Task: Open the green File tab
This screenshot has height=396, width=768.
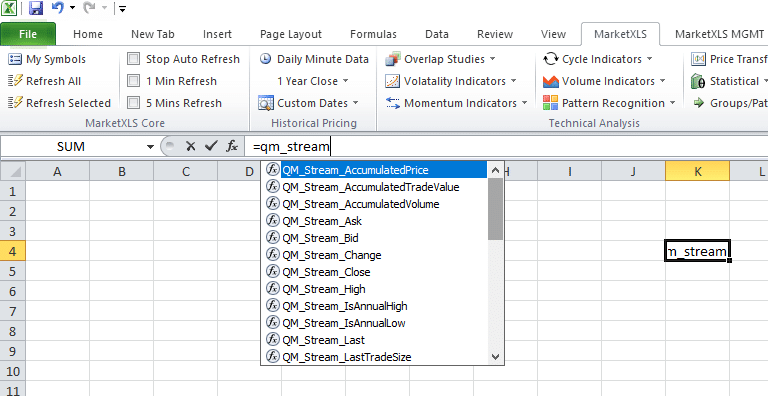Action: [x=28, y=34]
